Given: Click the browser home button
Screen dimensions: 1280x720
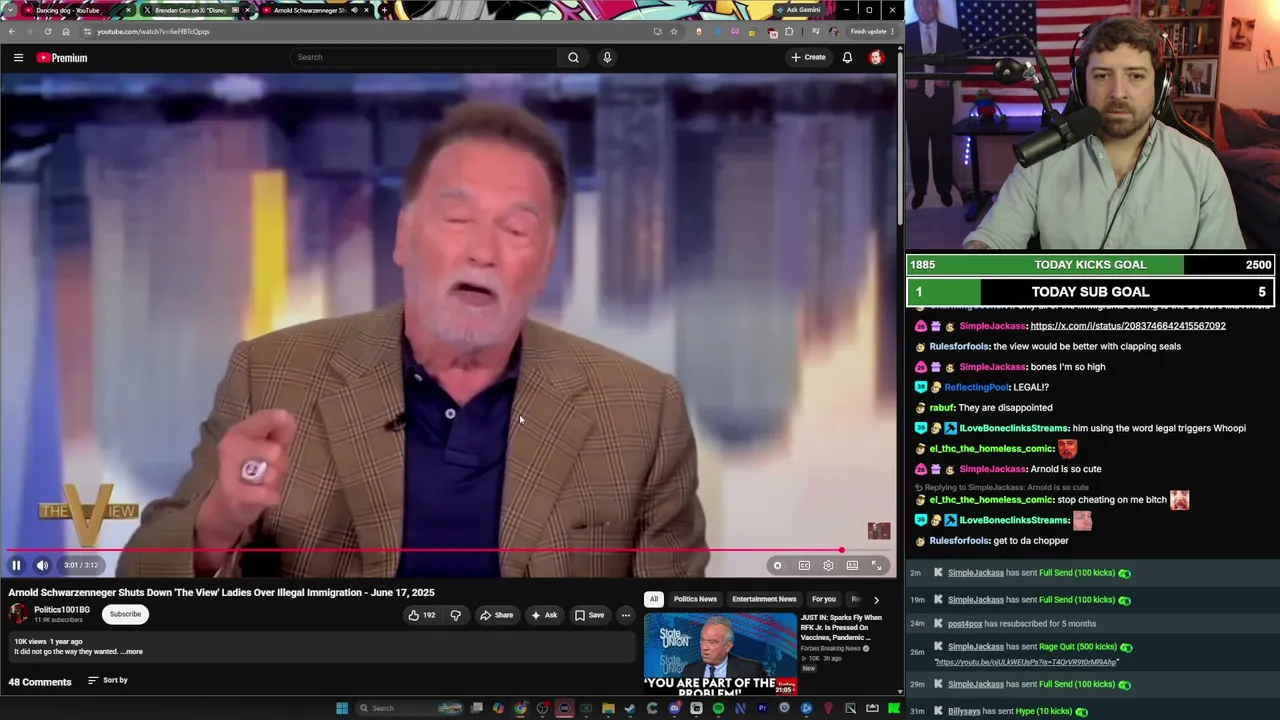Looking at the screenshot, I should pos(66,31).
